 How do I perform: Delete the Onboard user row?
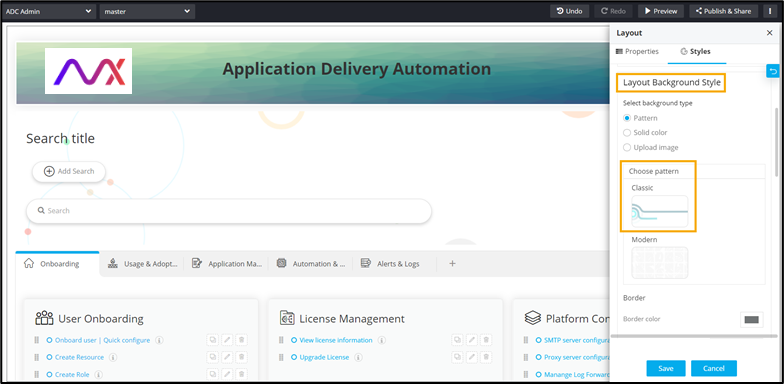click(x=242, y=340)
